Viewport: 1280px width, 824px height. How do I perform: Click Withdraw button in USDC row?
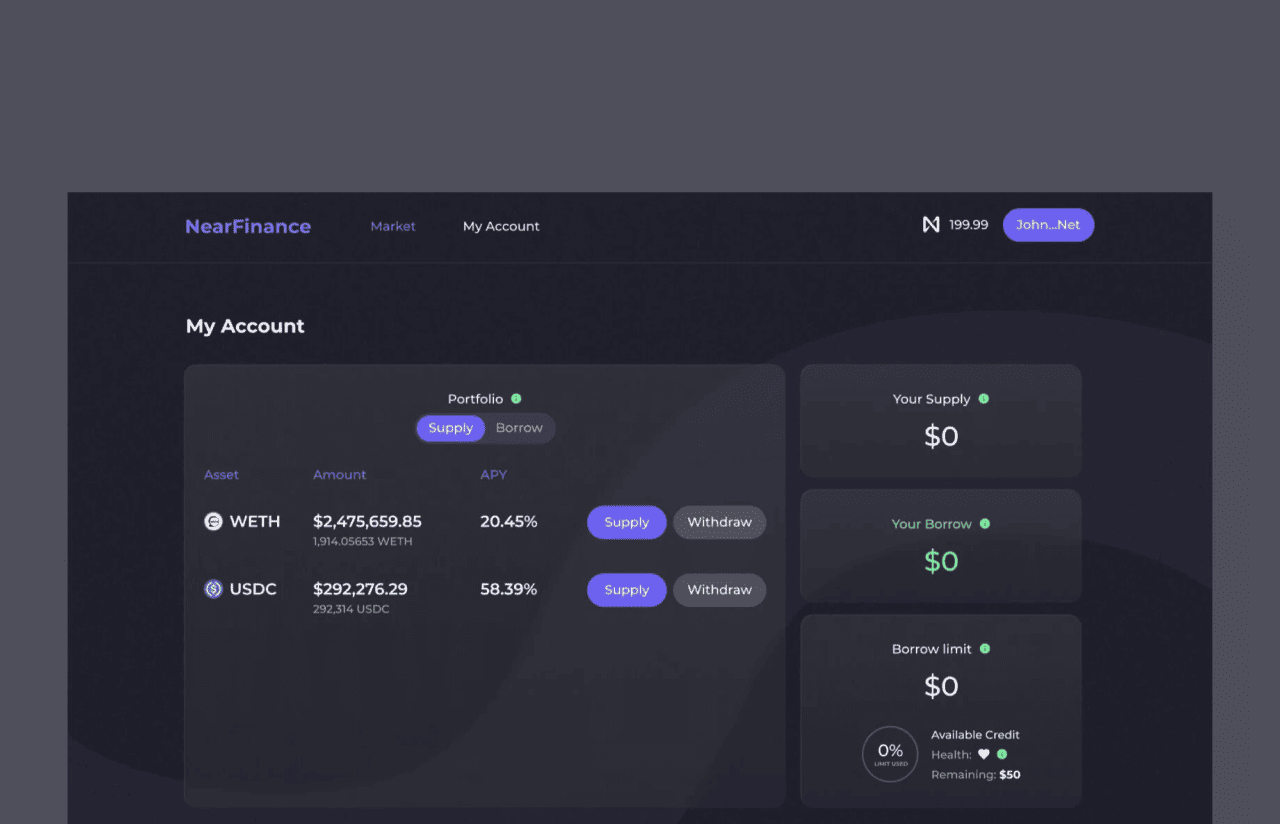tap(719, 590)
